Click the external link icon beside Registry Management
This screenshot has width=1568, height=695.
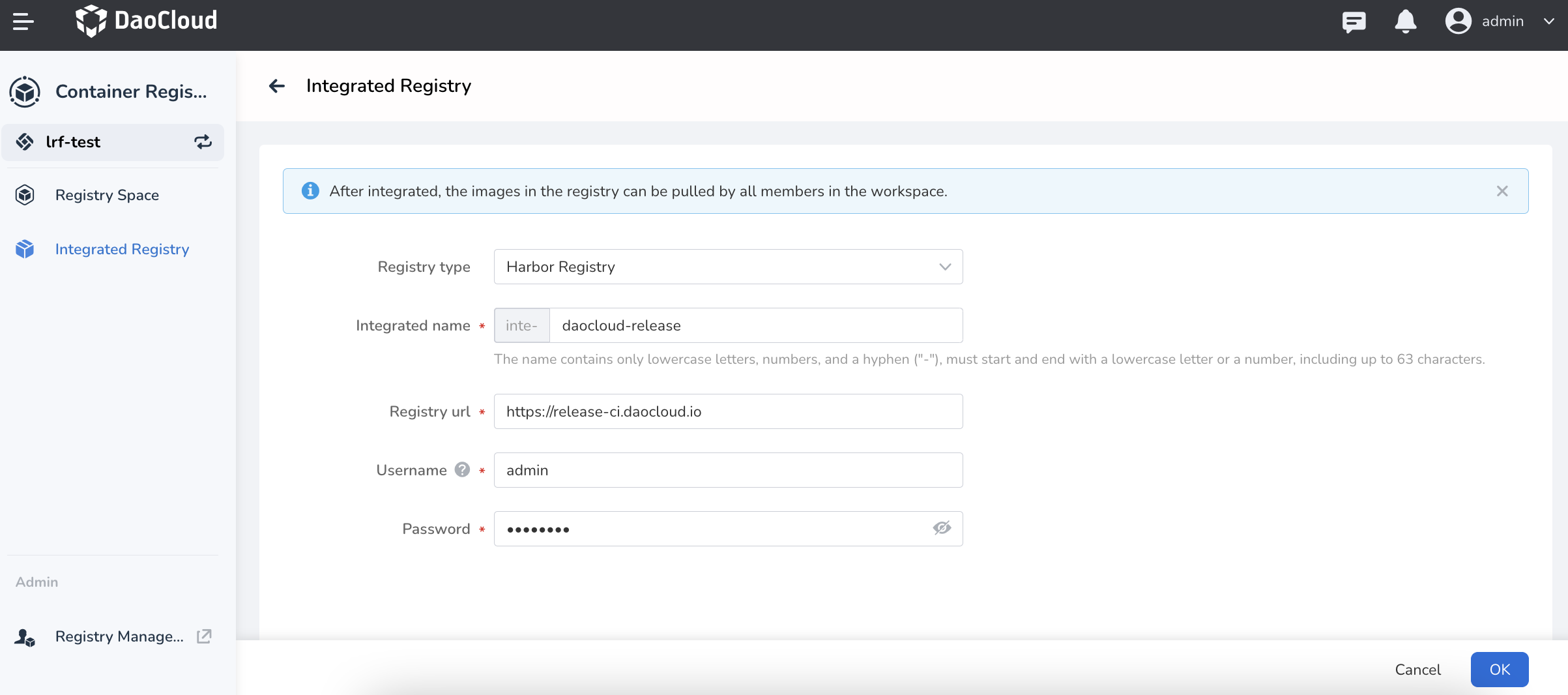pyautogui.click(x=204, y=636)
